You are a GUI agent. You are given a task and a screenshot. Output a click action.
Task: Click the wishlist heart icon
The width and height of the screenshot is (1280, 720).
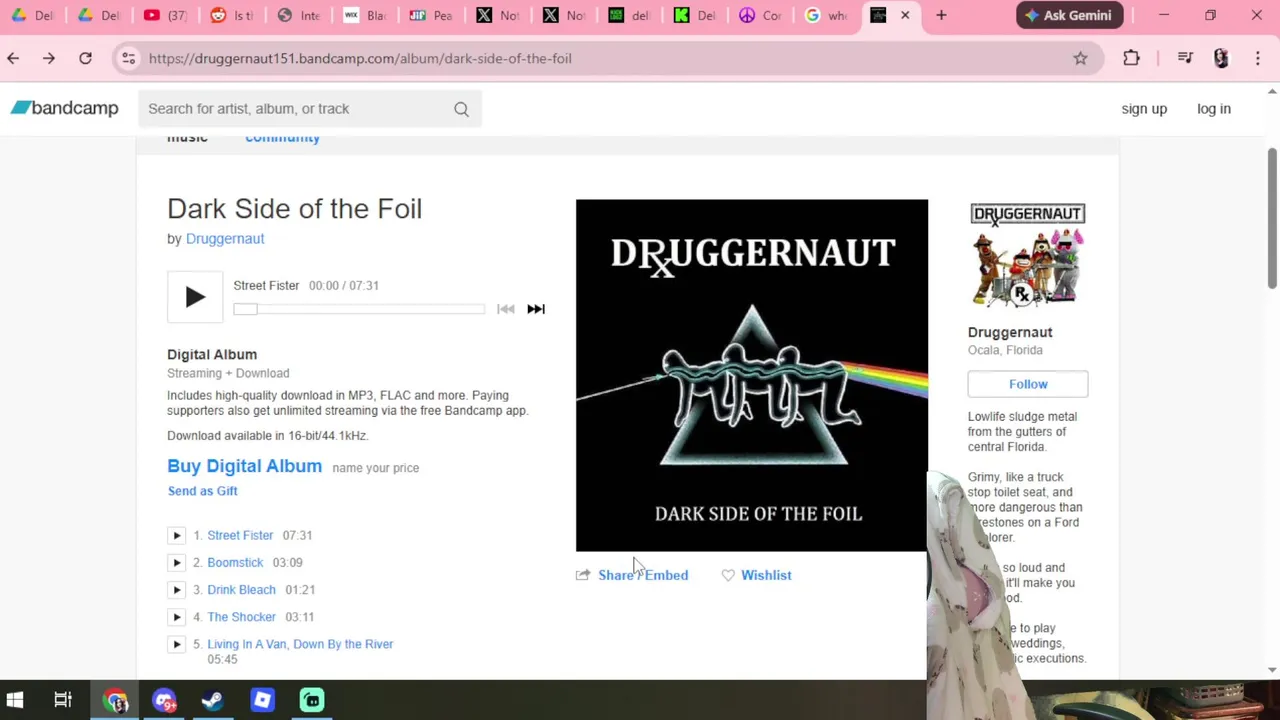728,575
